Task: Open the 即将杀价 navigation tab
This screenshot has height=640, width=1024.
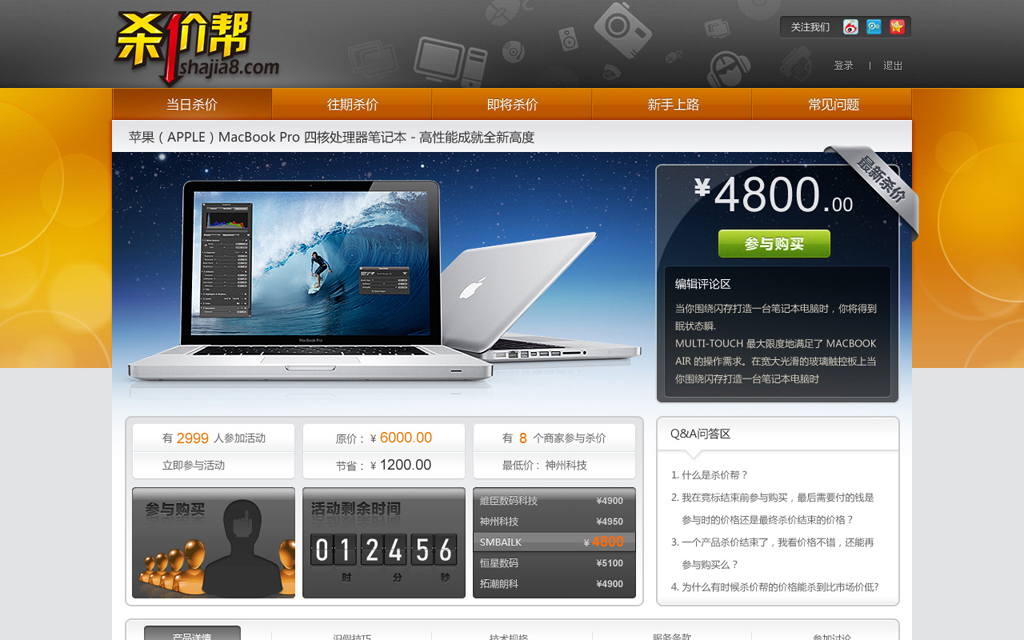Action: (x=512, y=104)
